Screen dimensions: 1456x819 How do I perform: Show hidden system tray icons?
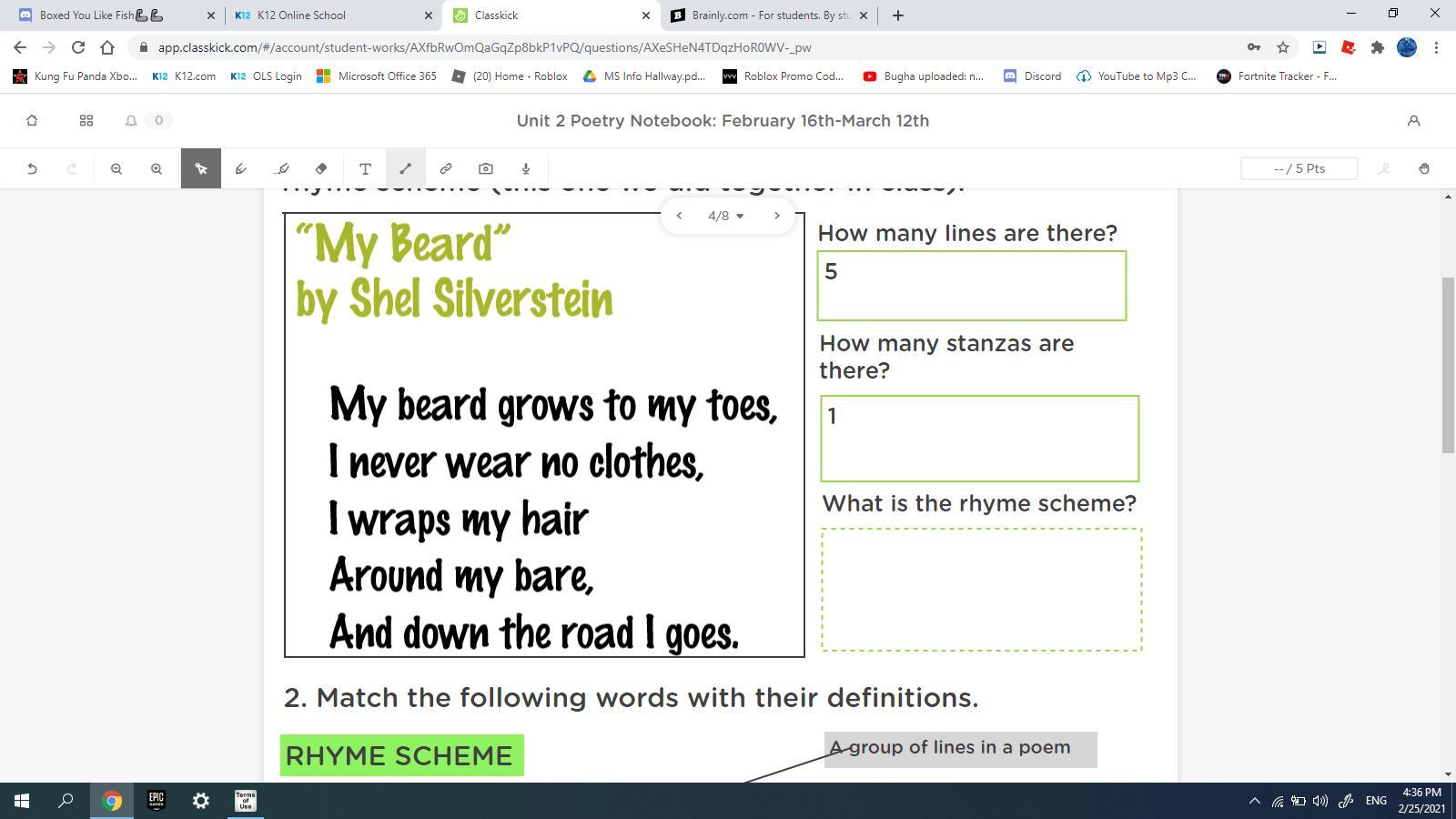[1255, 801]
